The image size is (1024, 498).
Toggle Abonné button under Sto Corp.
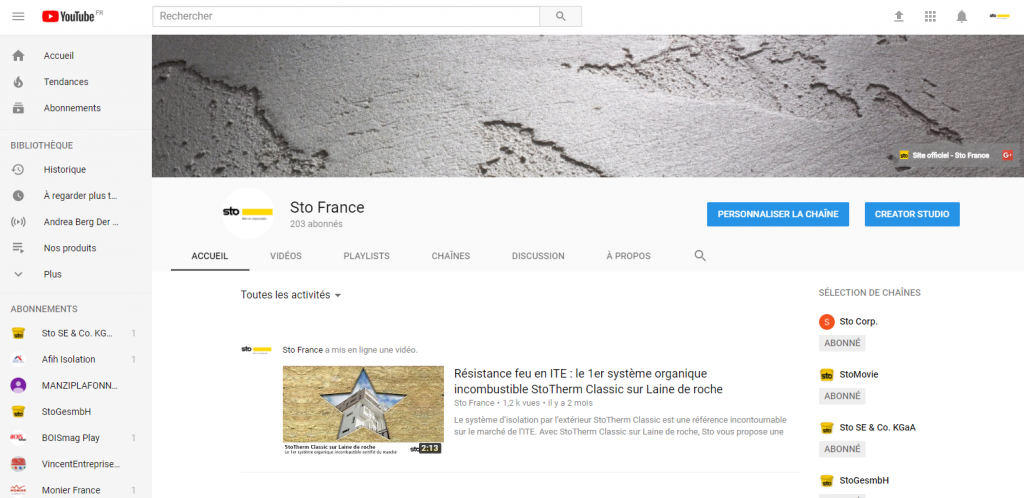click(x=842, y=343)
